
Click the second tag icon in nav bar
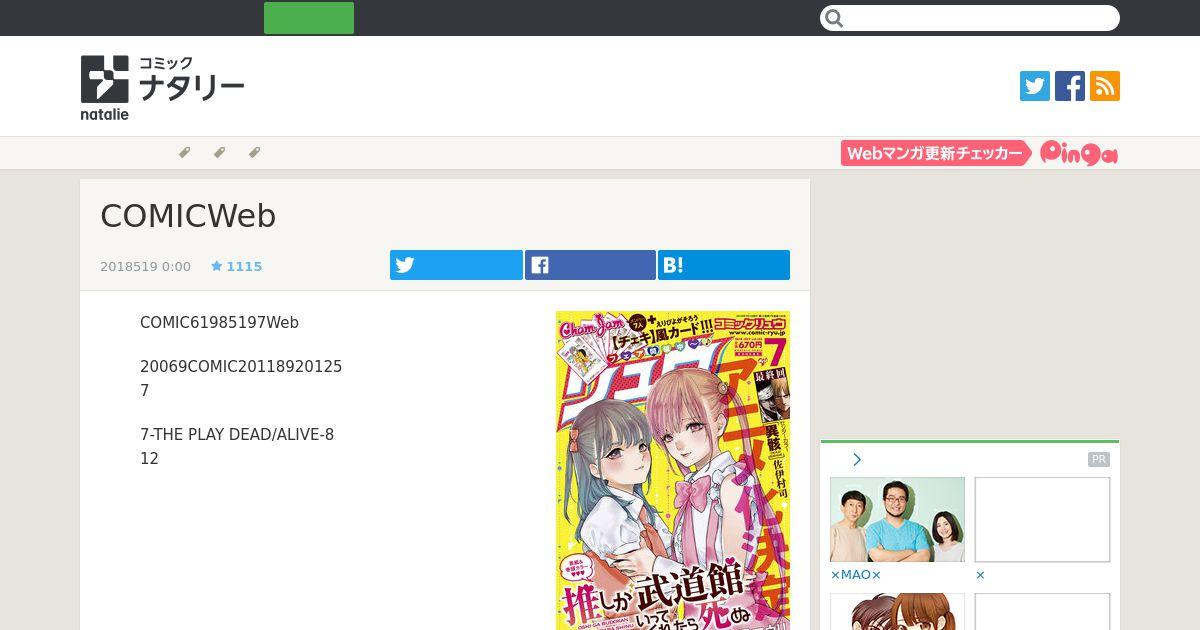(219, 153)
